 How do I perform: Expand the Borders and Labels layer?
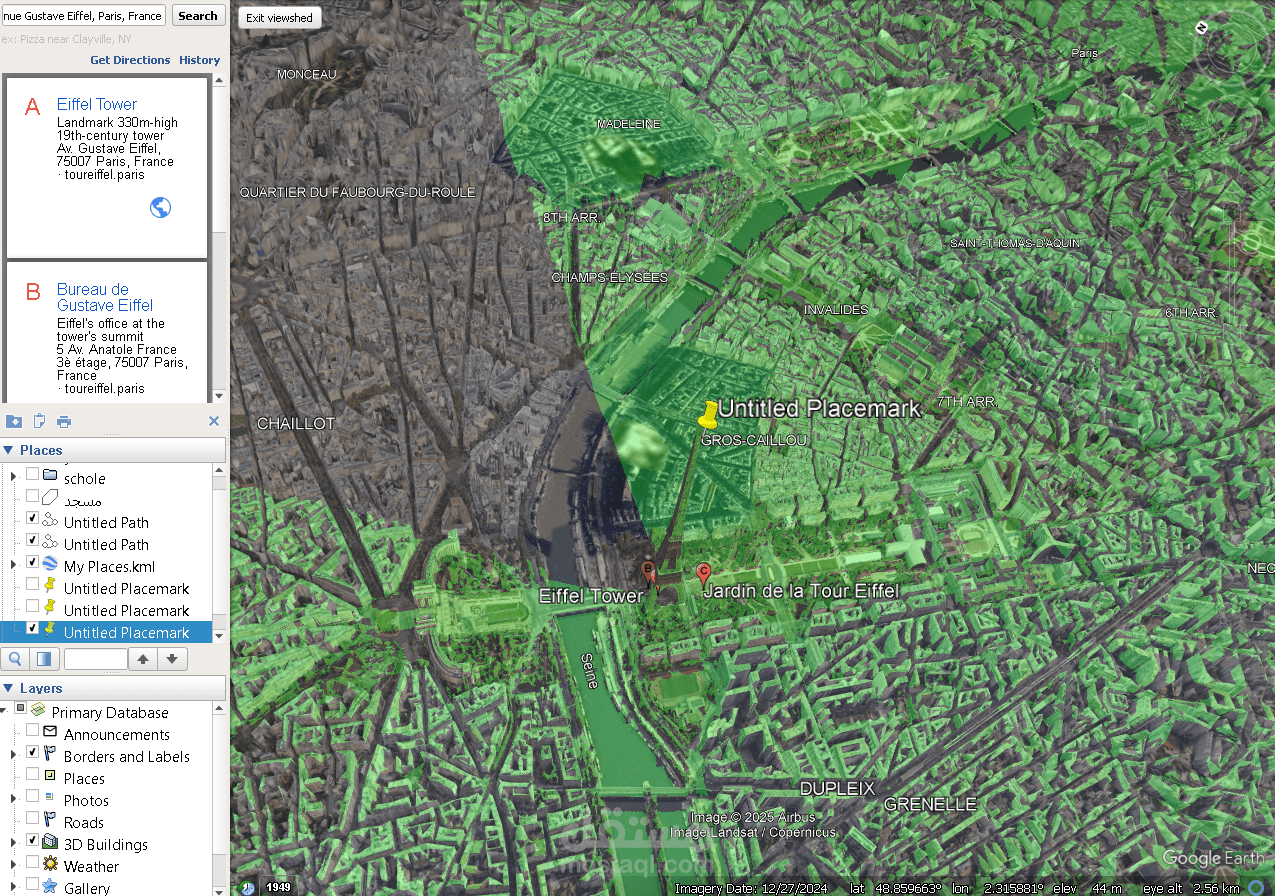coord(14,755)
